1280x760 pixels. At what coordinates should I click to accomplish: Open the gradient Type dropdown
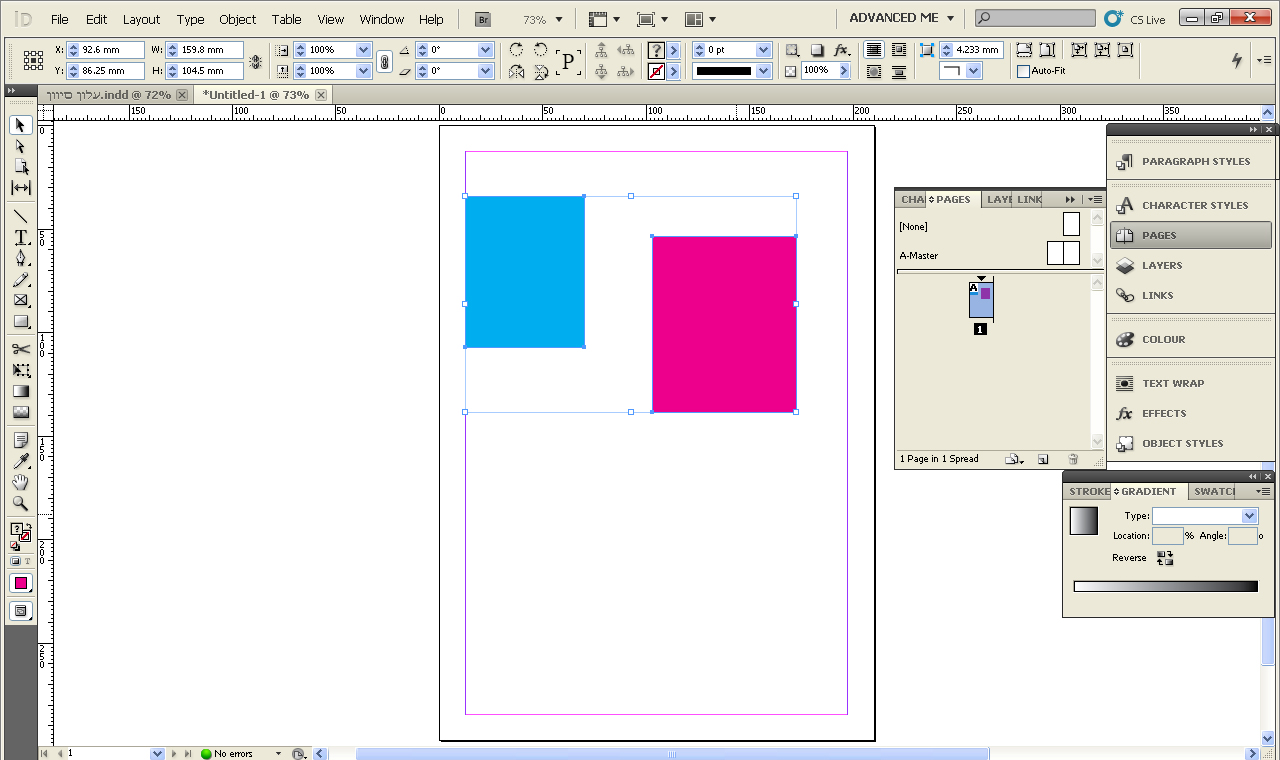pyautogui.click(x=1204, y=516)
